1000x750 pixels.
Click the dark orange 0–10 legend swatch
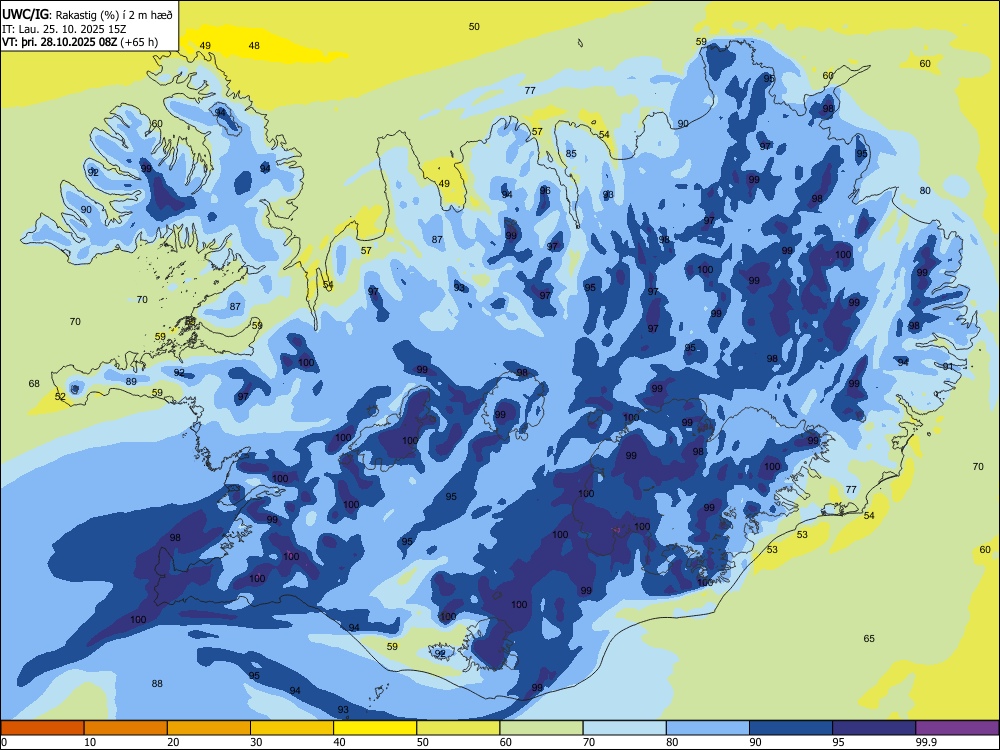point(42,728)
